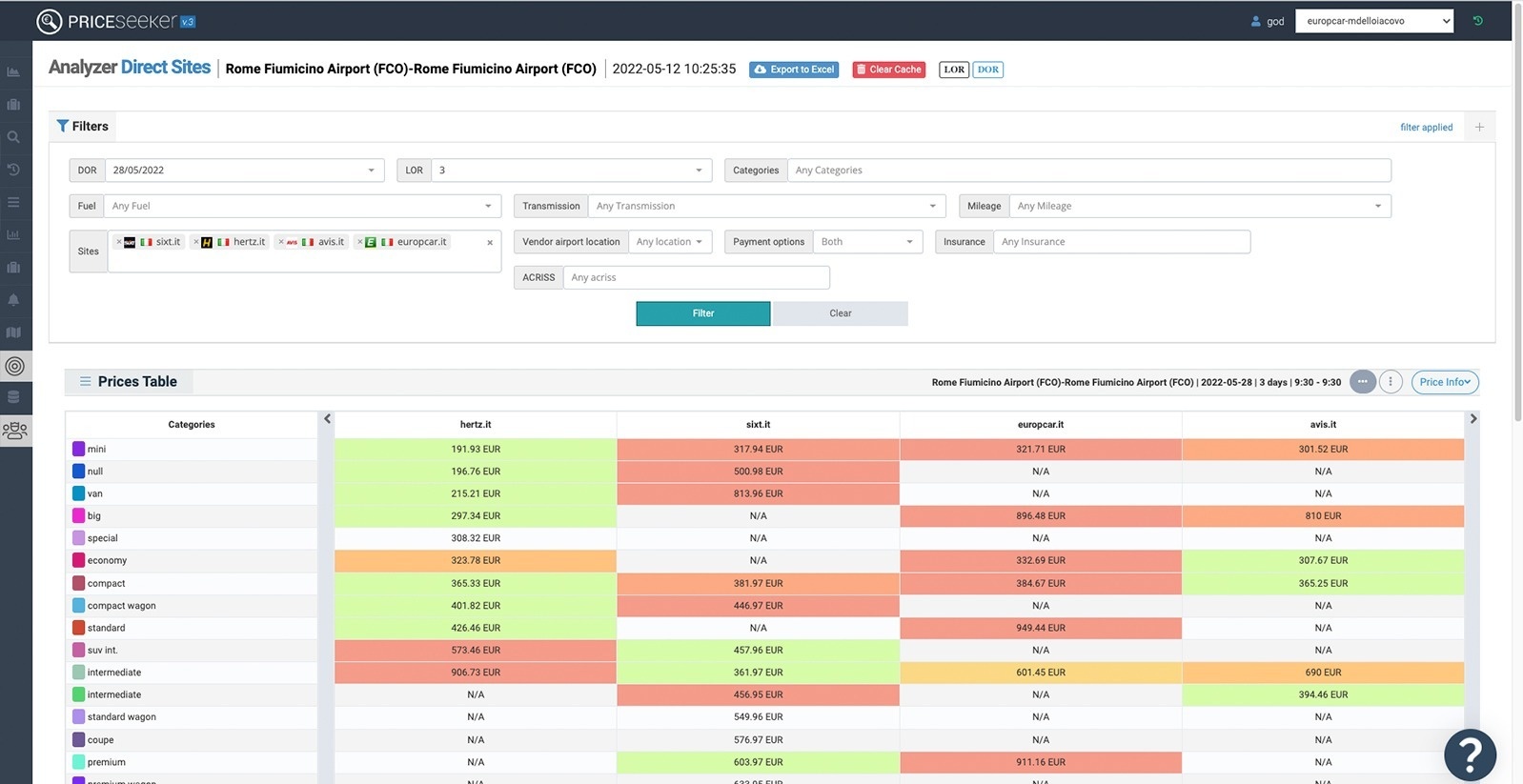The width and height of the screenshot is (1523, 784).
Task: Open Vendor airport location dropdown
Action: [670, 242]
